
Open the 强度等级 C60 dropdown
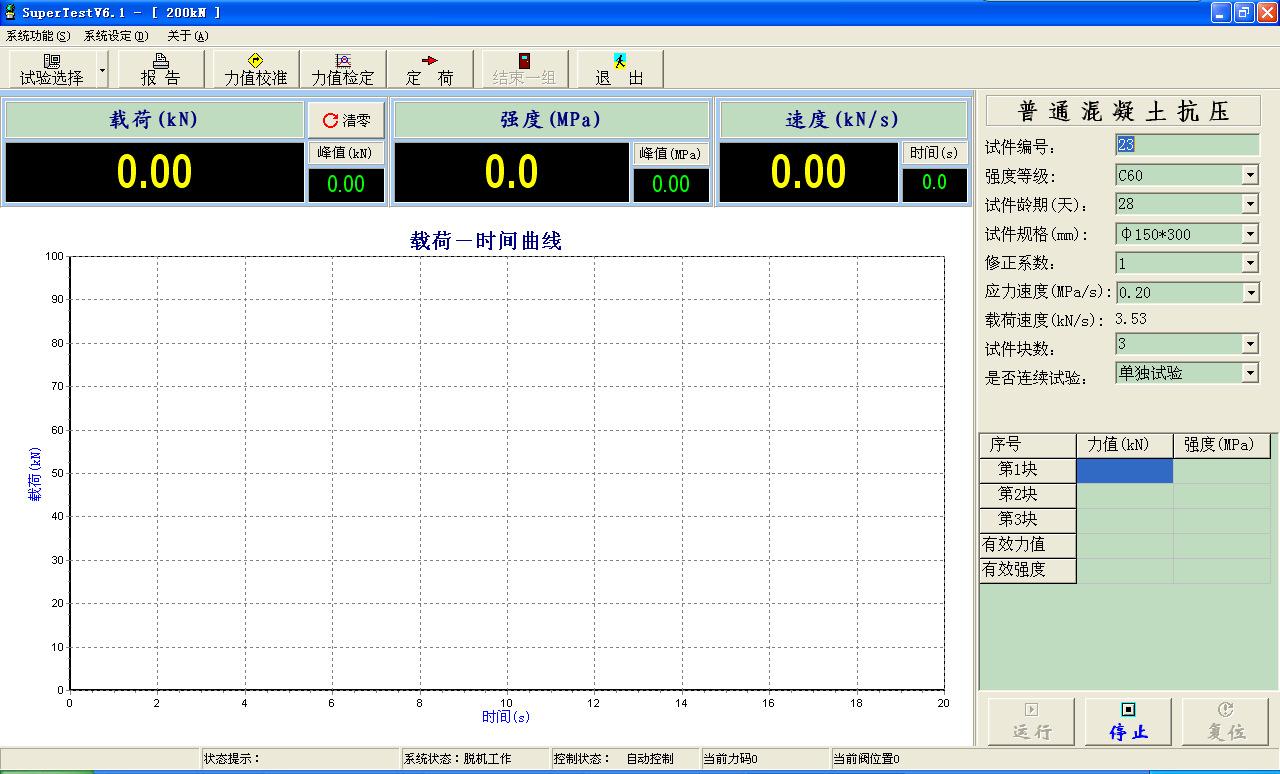pos(1249,175)
